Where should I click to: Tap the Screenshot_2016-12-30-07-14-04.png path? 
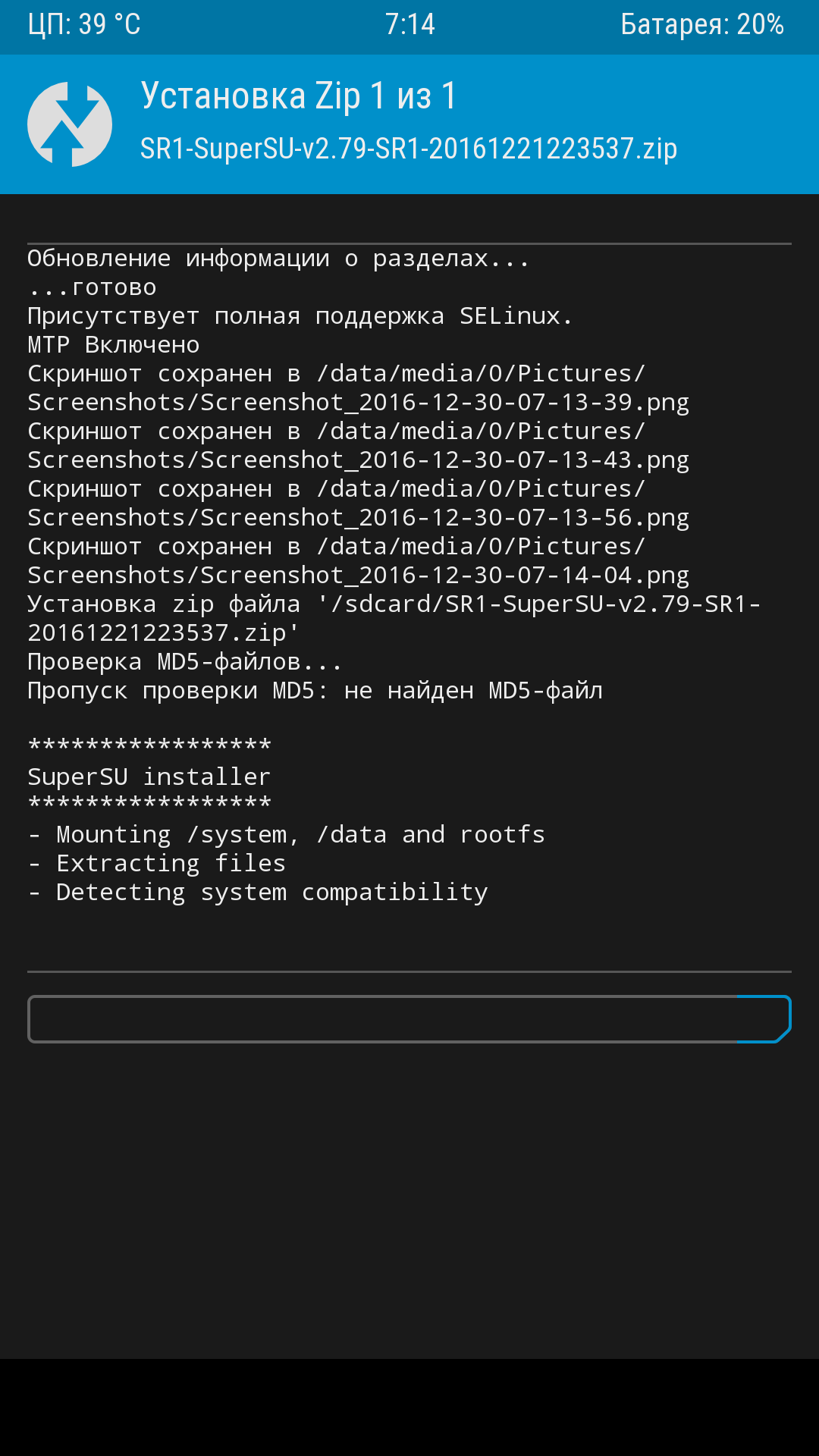click(x=358, y=575)
